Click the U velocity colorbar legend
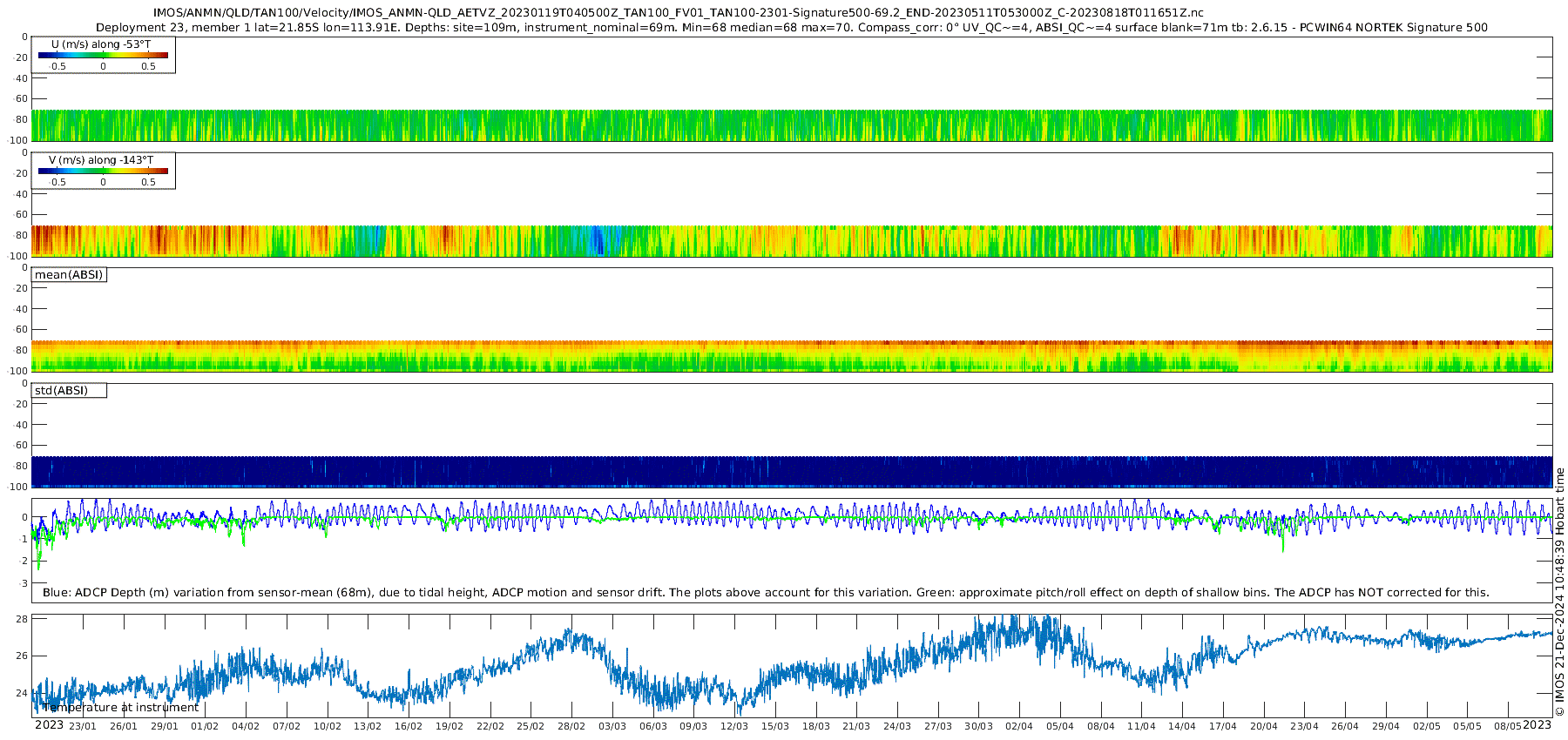This screenshot has width=1568, height=740. [x=103, y=56]
